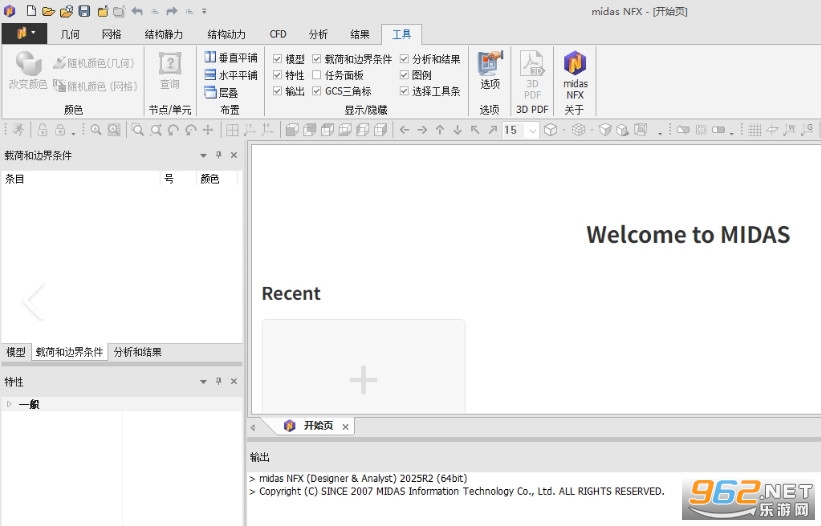This screenshot has height=526, width=821.
Task: Click the Undo arrow icon
Action: [x=137, y=10]
